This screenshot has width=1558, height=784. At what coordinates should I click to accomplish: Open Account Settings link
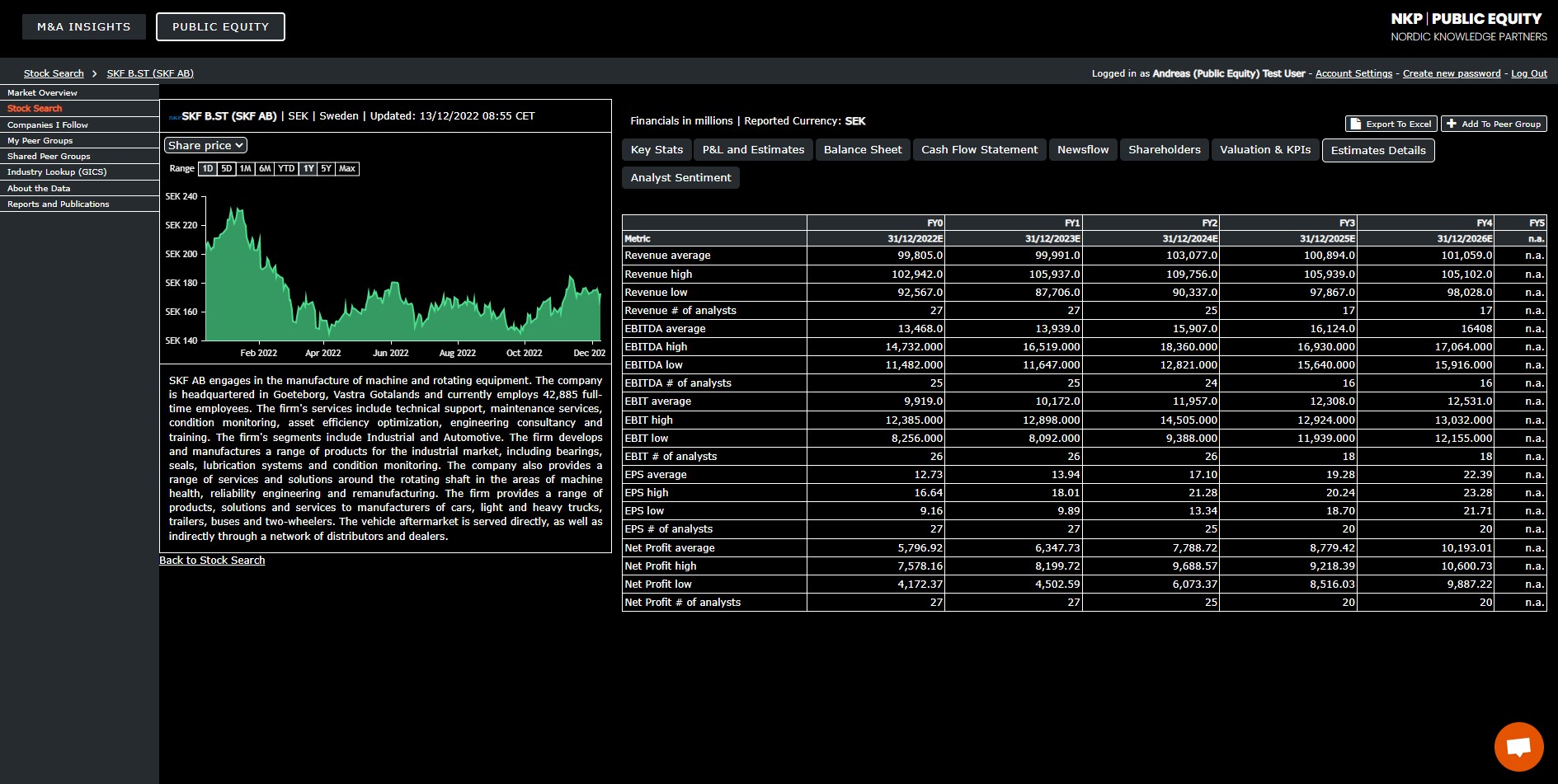1353,73
